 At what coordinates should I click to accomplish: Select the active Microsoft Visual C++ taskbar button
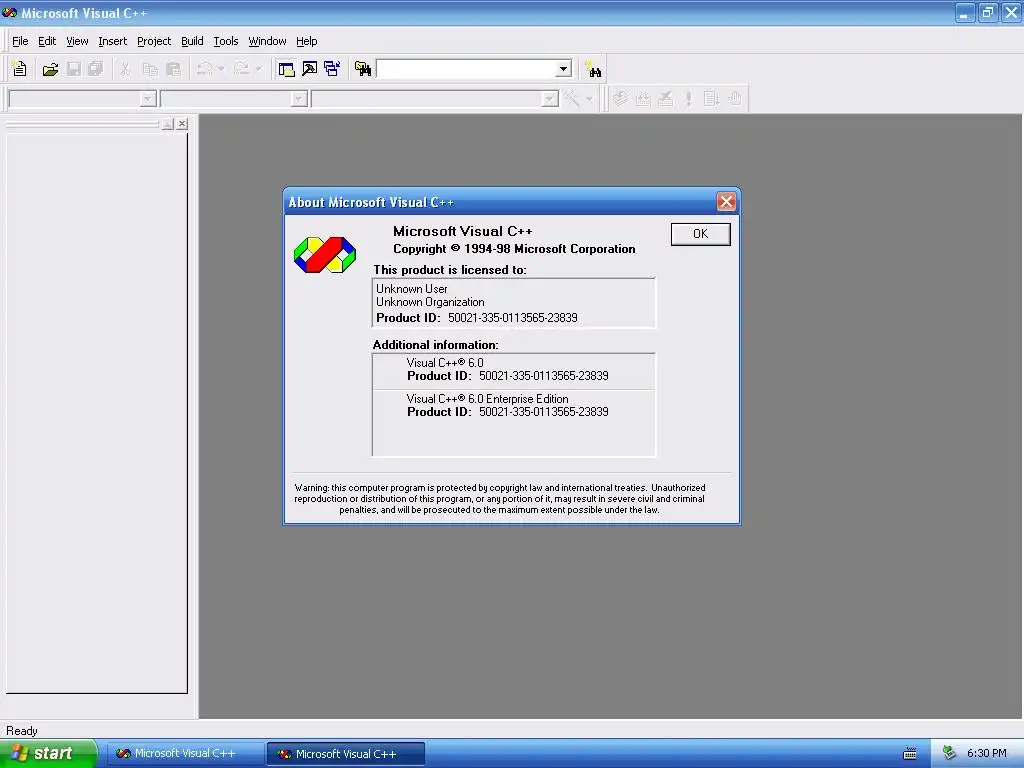click(x=346, y=754)
